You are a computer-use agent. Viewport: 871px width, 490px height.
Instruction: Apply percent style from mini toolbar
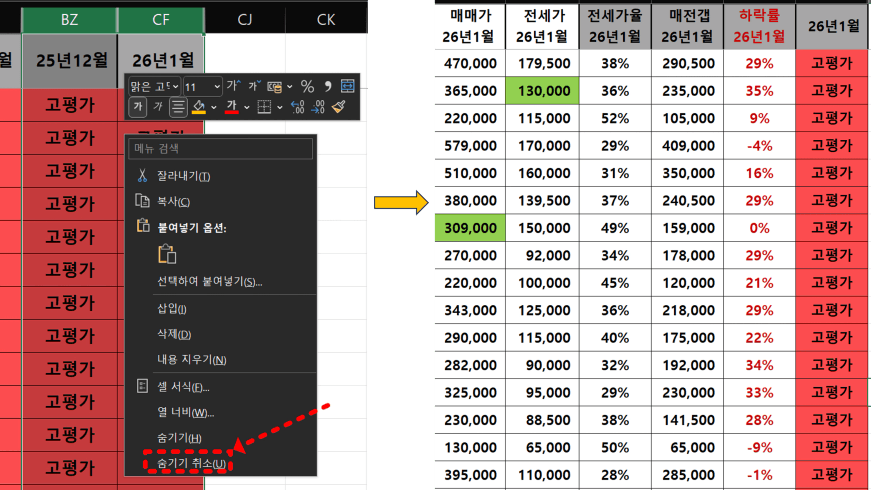point(307,87)
